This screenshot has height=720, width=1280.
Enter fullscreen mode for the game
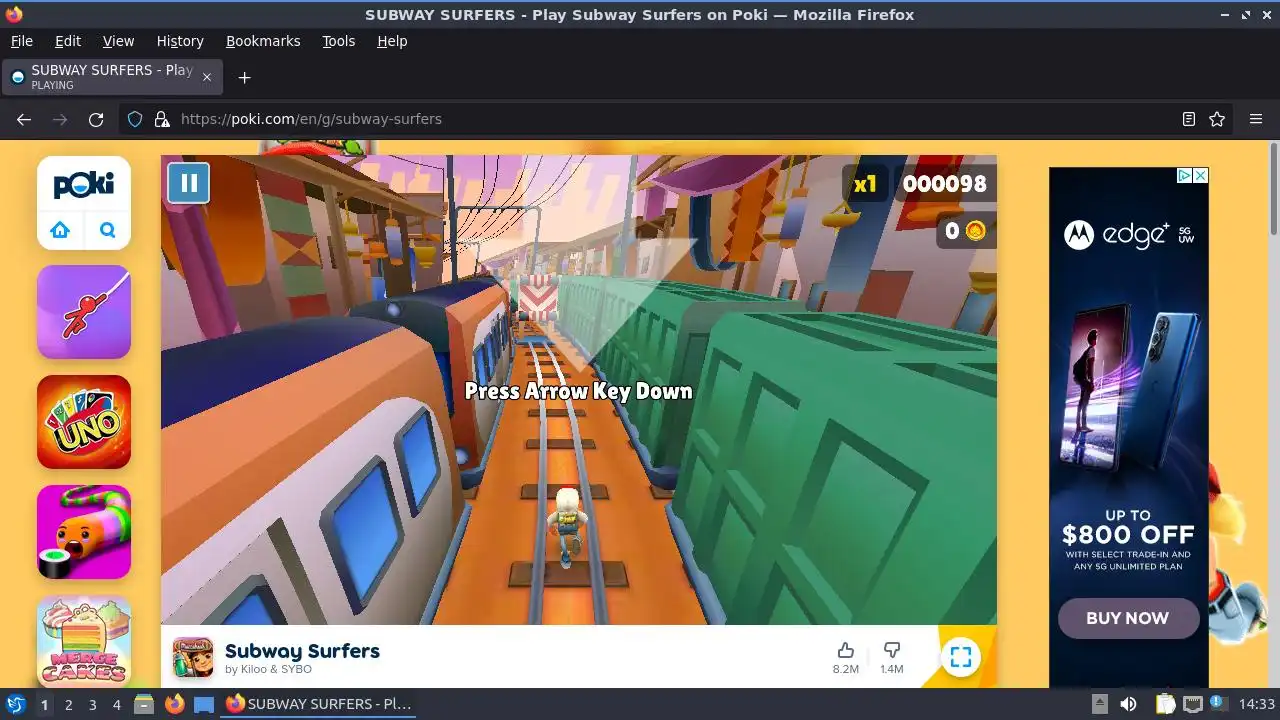[961, 657]
